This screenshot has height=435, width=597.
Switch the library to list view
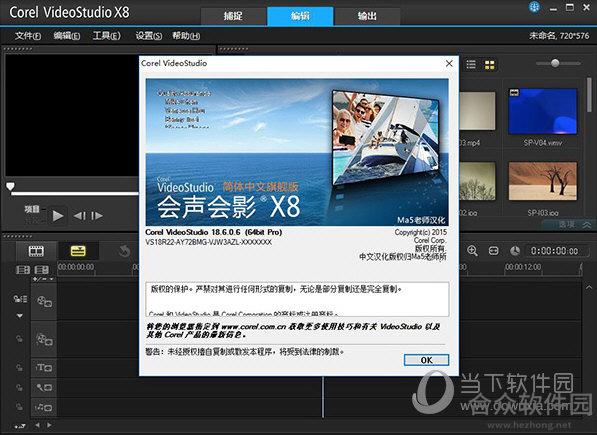471,64
